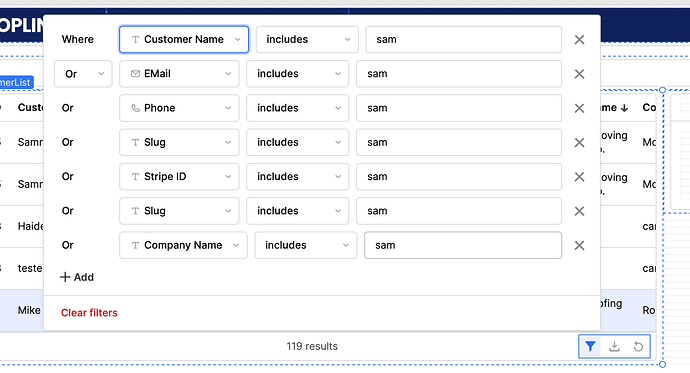Remove the Phone filter row
Image resolution: width=690 pixels, height=373 pixels.
click(x=579, y=108)
